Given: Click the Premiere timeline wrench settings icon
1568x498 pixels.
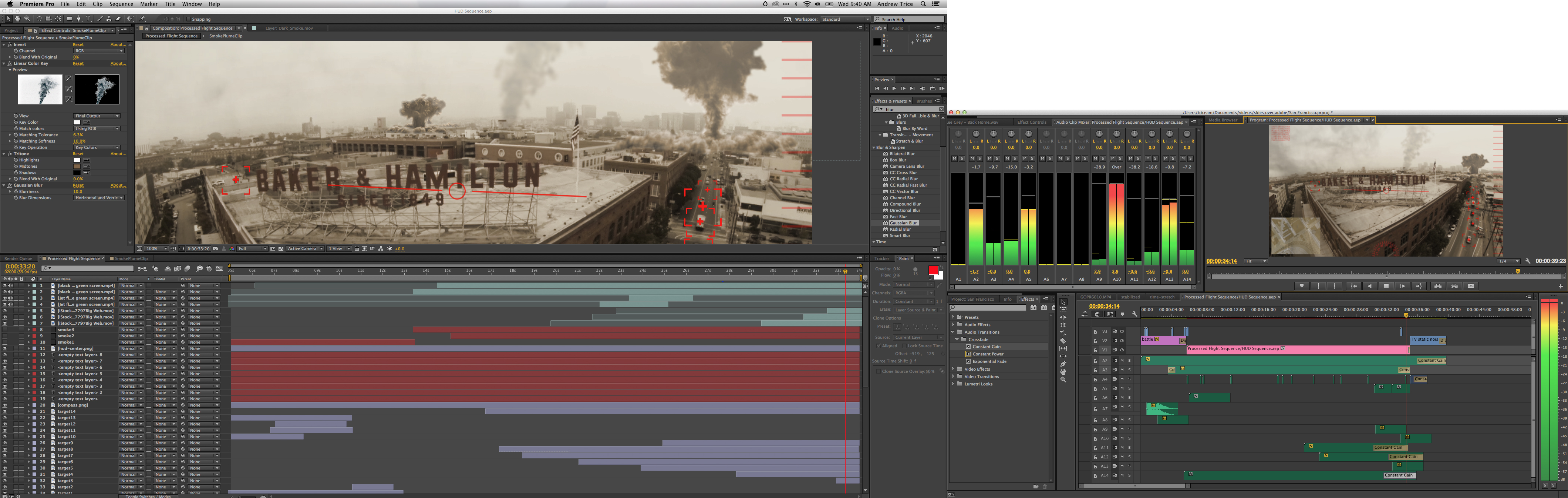Looking at the screenshot, I should (1134, 314).
